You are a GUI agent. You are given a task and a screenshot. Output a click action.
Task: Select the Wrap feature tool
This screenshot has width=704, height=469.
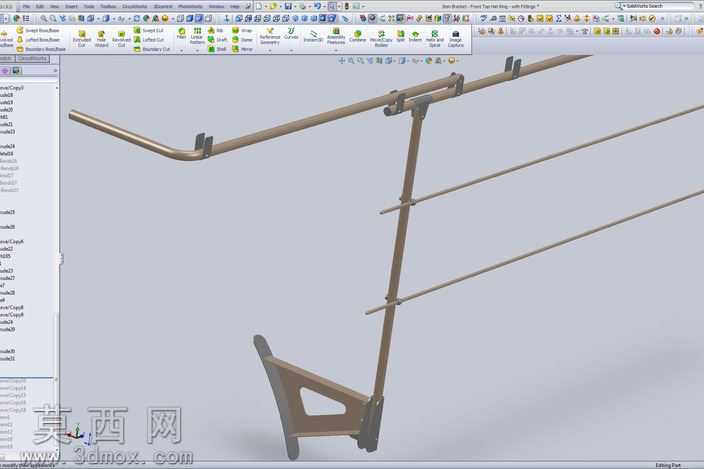(x=242, y=31)
